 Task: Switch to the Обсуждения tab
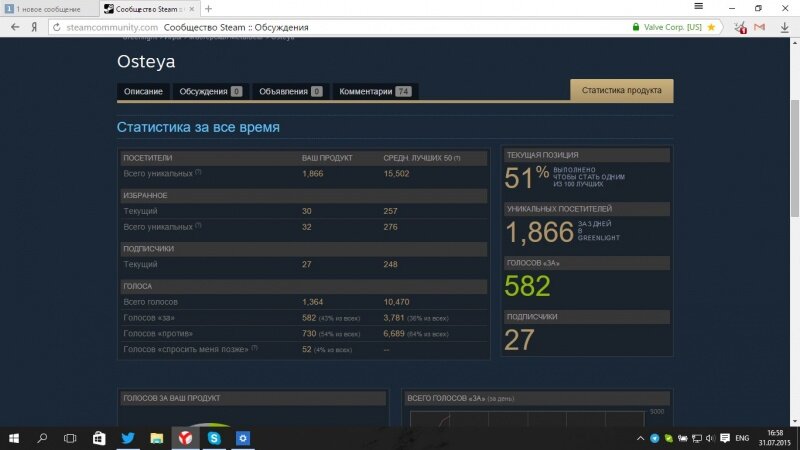(210, 91)
